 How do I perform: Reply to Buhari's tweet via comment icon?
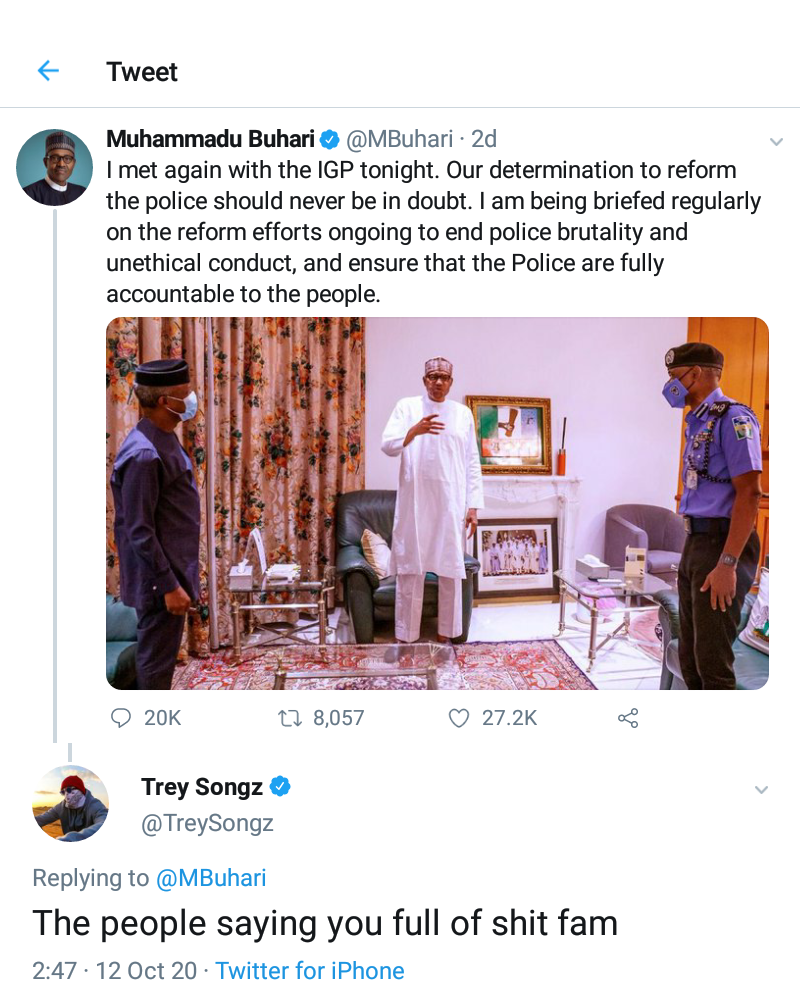click(x=121, y=717)
